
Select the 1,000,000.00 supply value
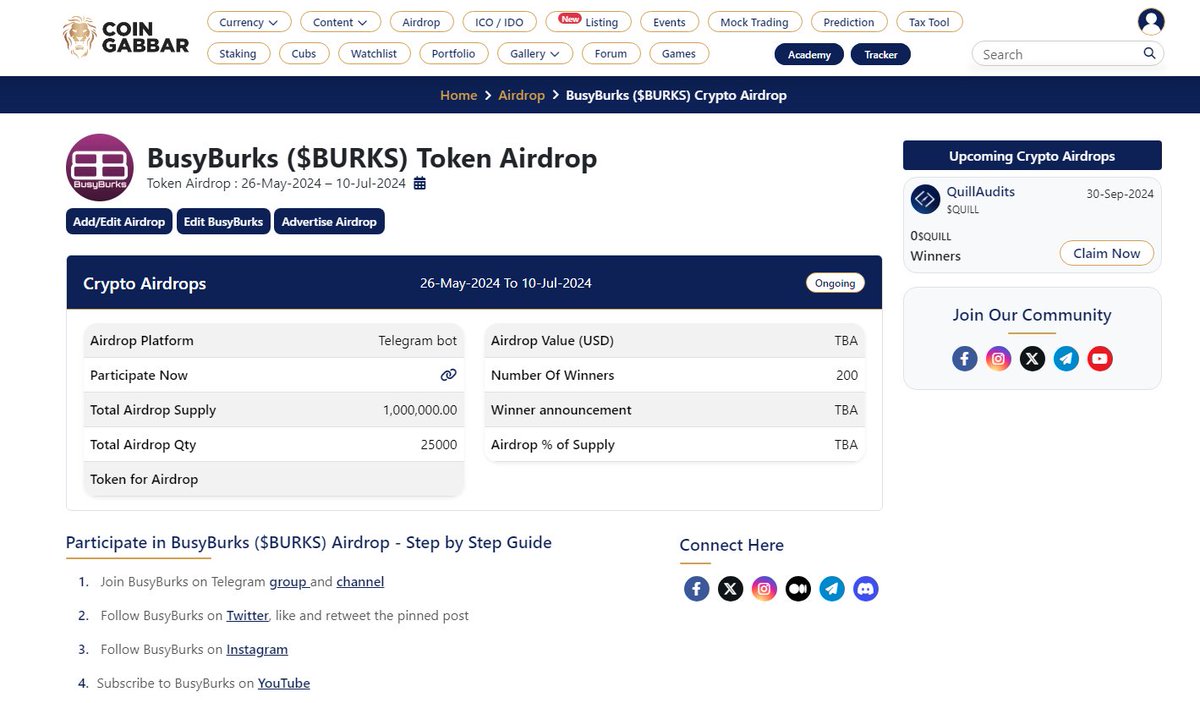[420, 410]
